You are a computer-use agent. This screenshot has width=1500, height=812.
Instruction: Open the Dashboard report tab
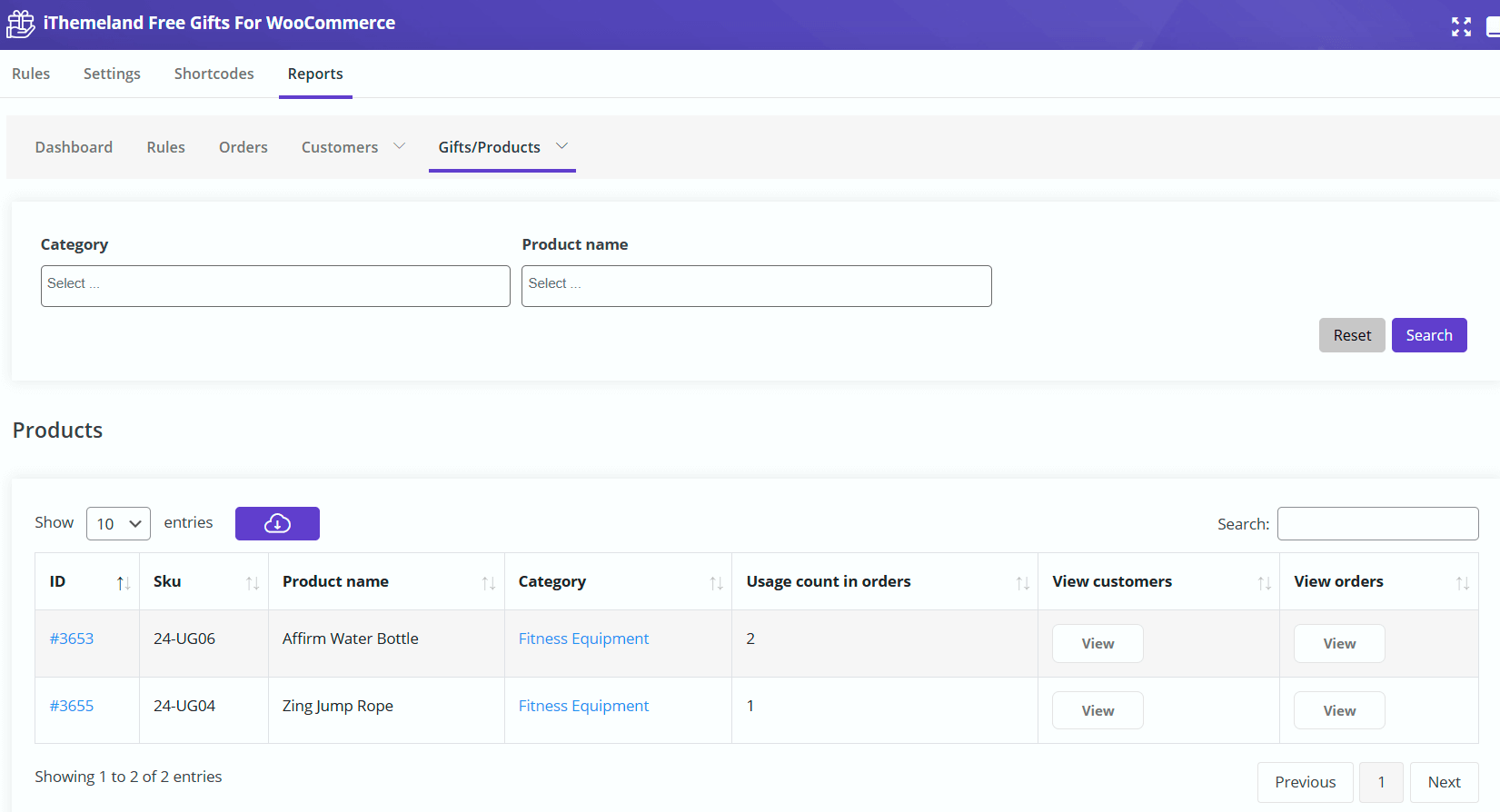(x=74, y=147)
